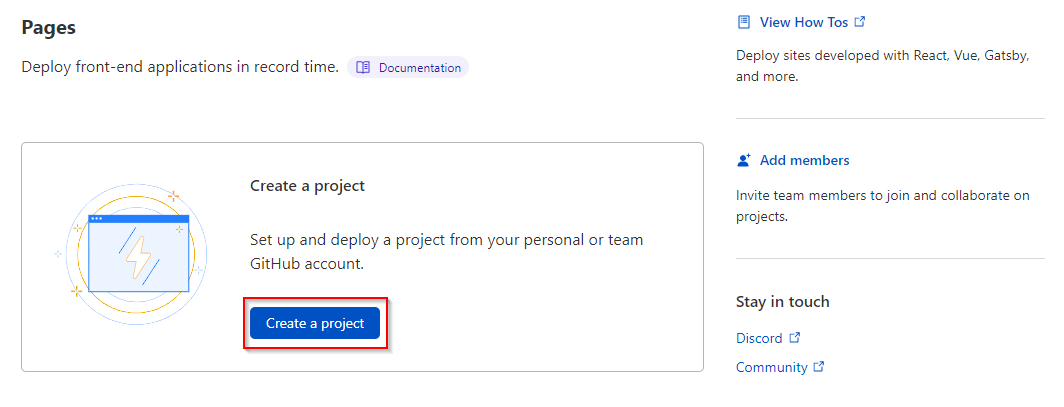Viewport: 1064px width, 407px height.
Task: Visit the Community link
Action: point(772,367)
